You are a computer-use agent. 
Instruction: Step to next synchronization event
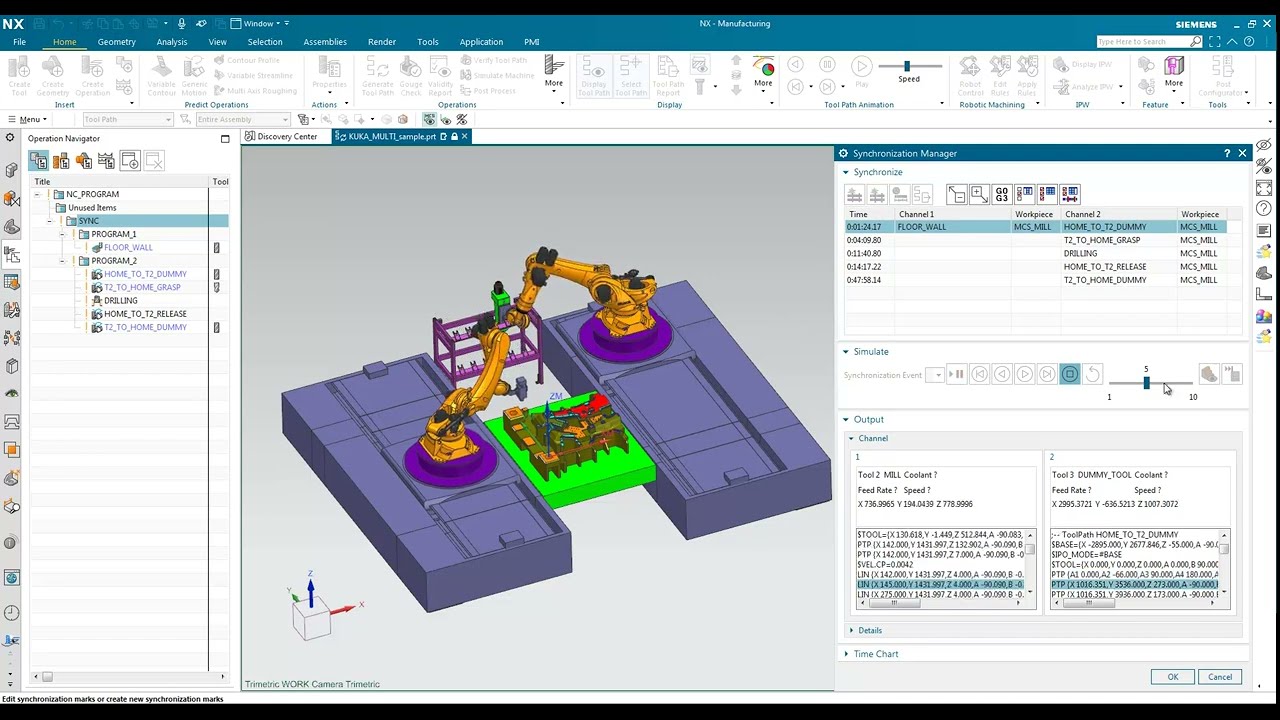[x=1047, y=374]
